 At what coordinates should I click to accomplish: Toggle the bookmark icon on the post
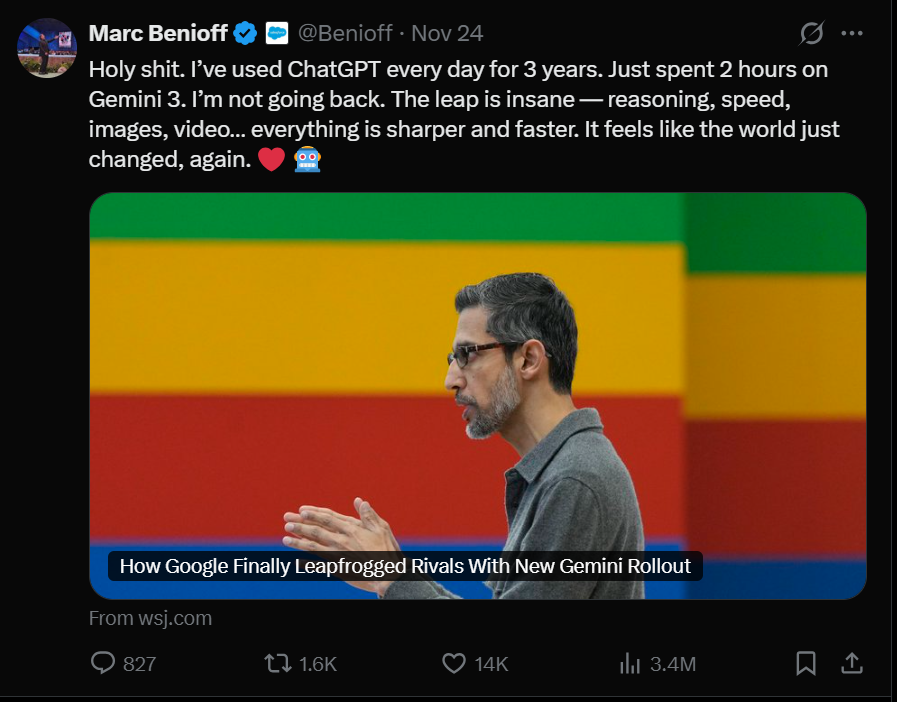pyautogui.click(x=806, y=663)
